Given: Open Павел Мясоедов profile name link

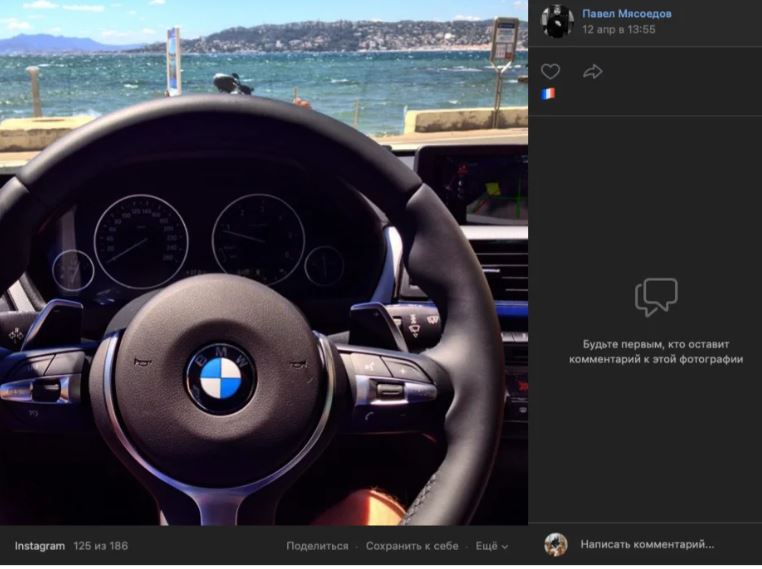Looking at the screenshot, I should coord(627,14).
